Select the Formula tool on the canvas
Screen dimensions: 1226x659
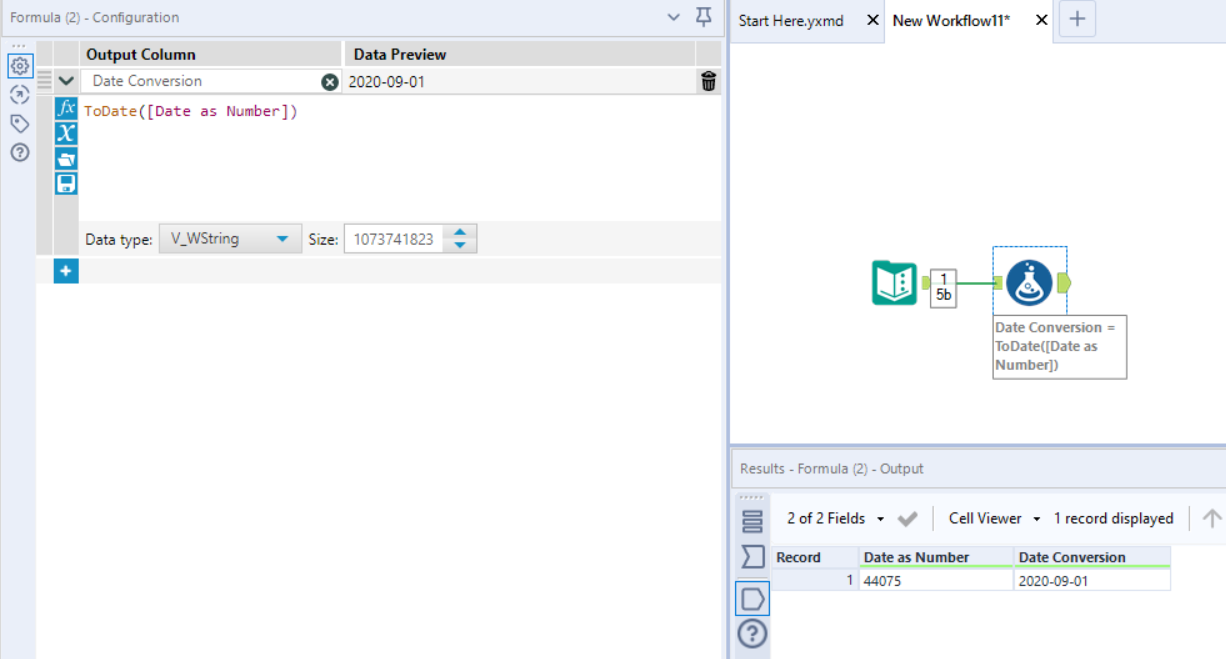(x=1031, y=281)
